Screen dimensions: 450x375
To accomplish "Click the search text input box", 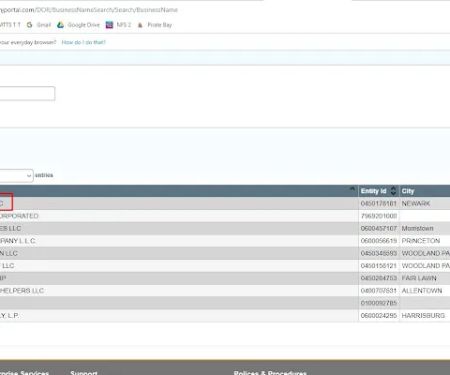I will [x=27, y=93].
